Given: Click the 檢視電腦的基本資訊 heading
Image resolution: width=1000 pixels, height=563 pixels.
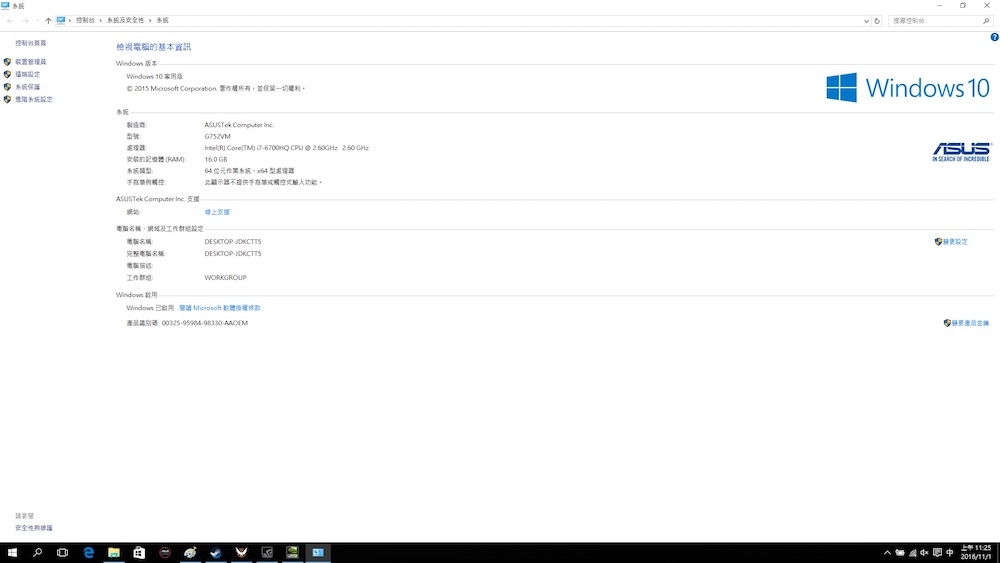Looking at the screenshot, I should [154, 47].
